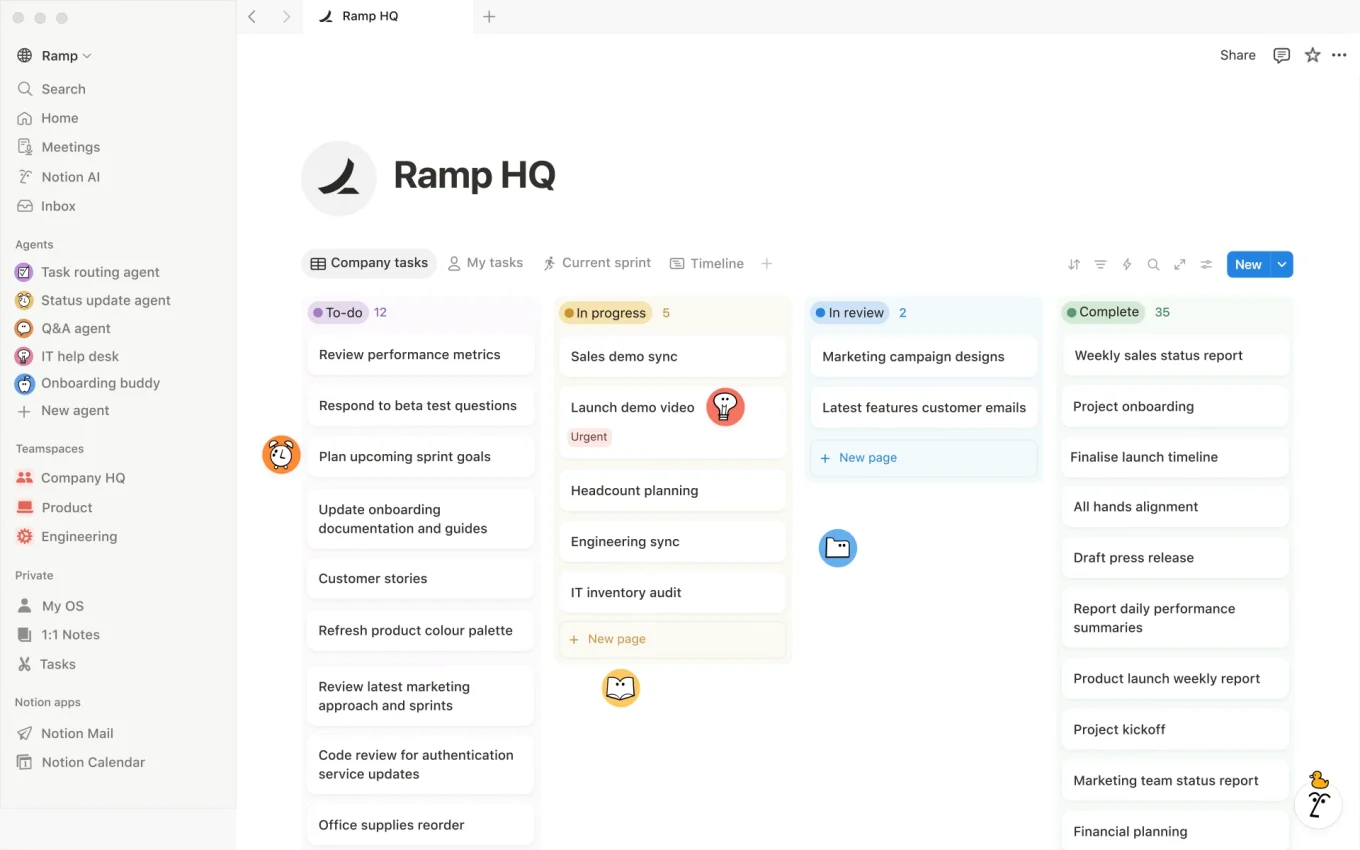Open the sort options icon
Screen dimensions: 1360x850
1074,265
